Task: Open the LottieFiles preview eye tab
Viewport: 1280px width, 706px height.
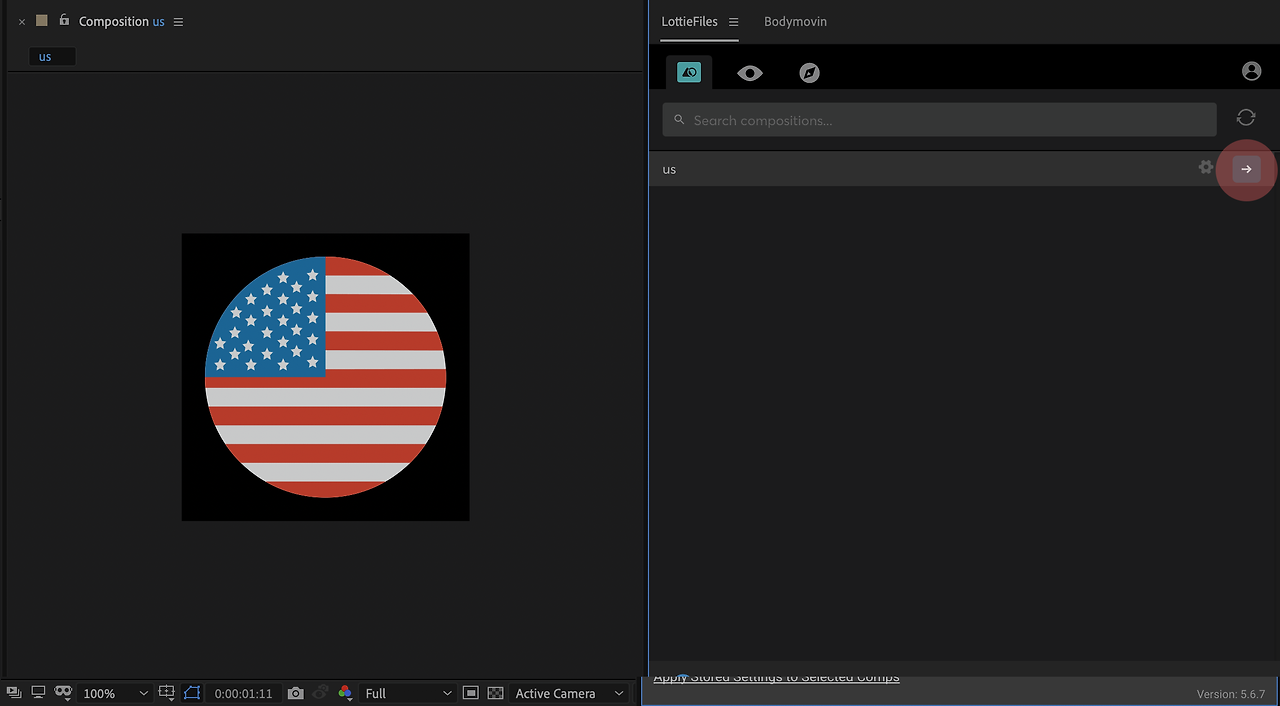Action: (x=750, y=73)
